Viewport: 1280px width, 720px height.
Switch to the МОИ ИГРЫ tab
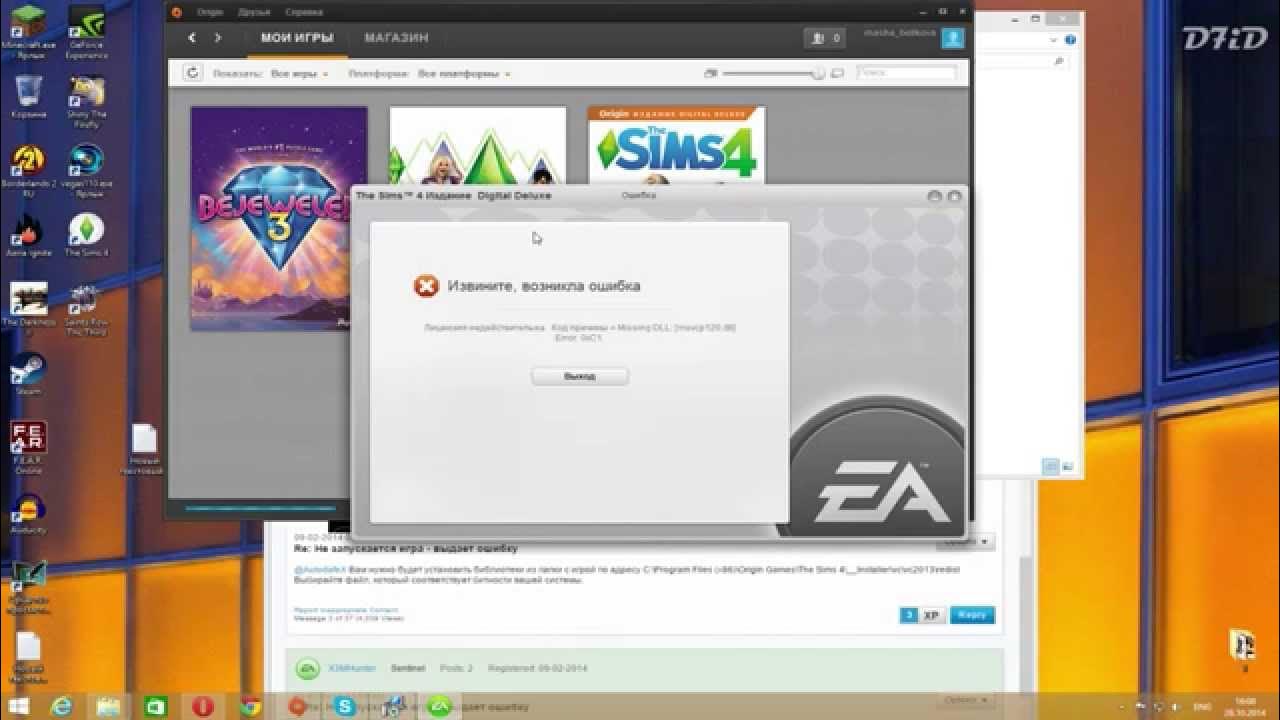[x=297, y=38]
